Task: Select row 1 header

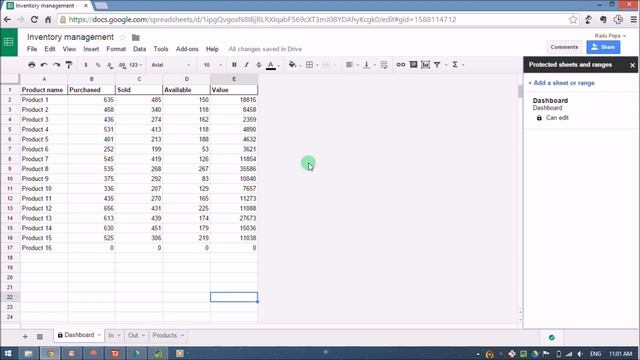Action: click(x=10, y=90)
